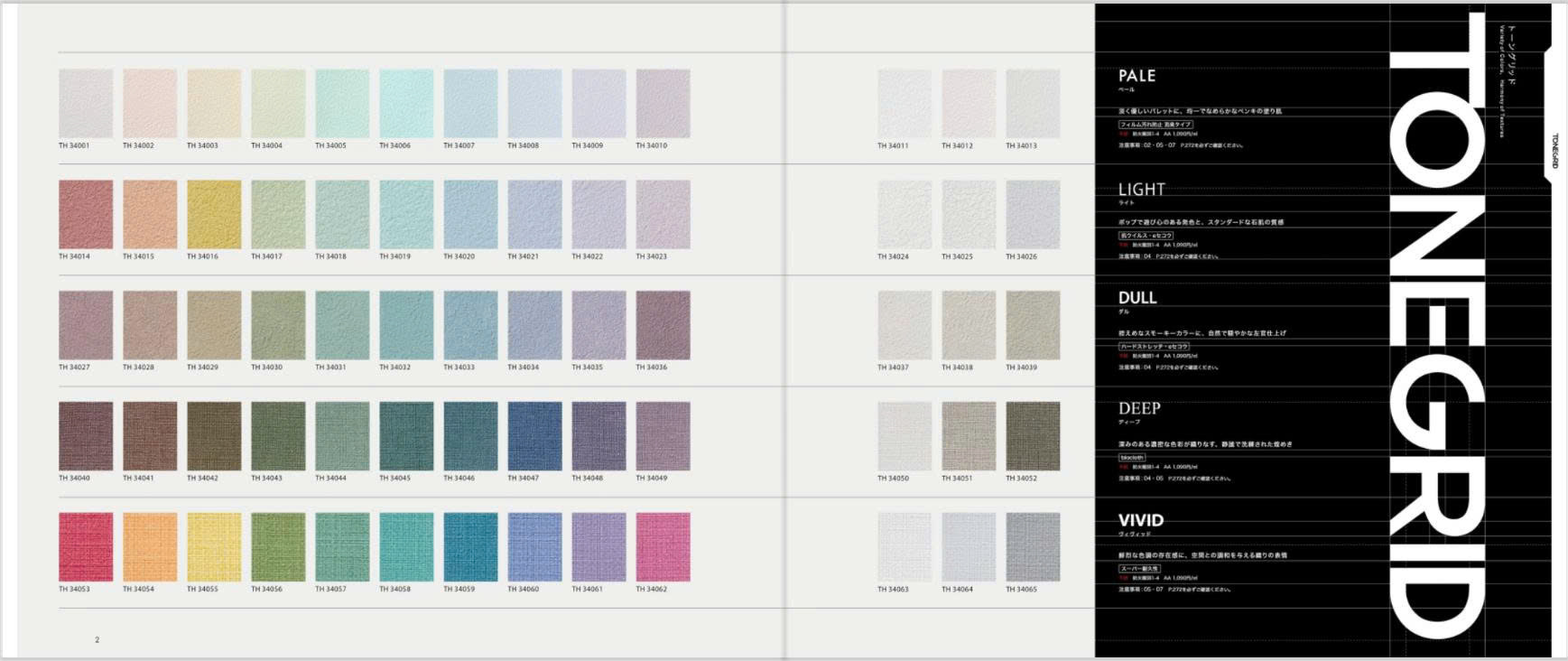Pick the TH 34039 beige swatch
The width and height of the screenshot is (1568, 661).
1033,325
